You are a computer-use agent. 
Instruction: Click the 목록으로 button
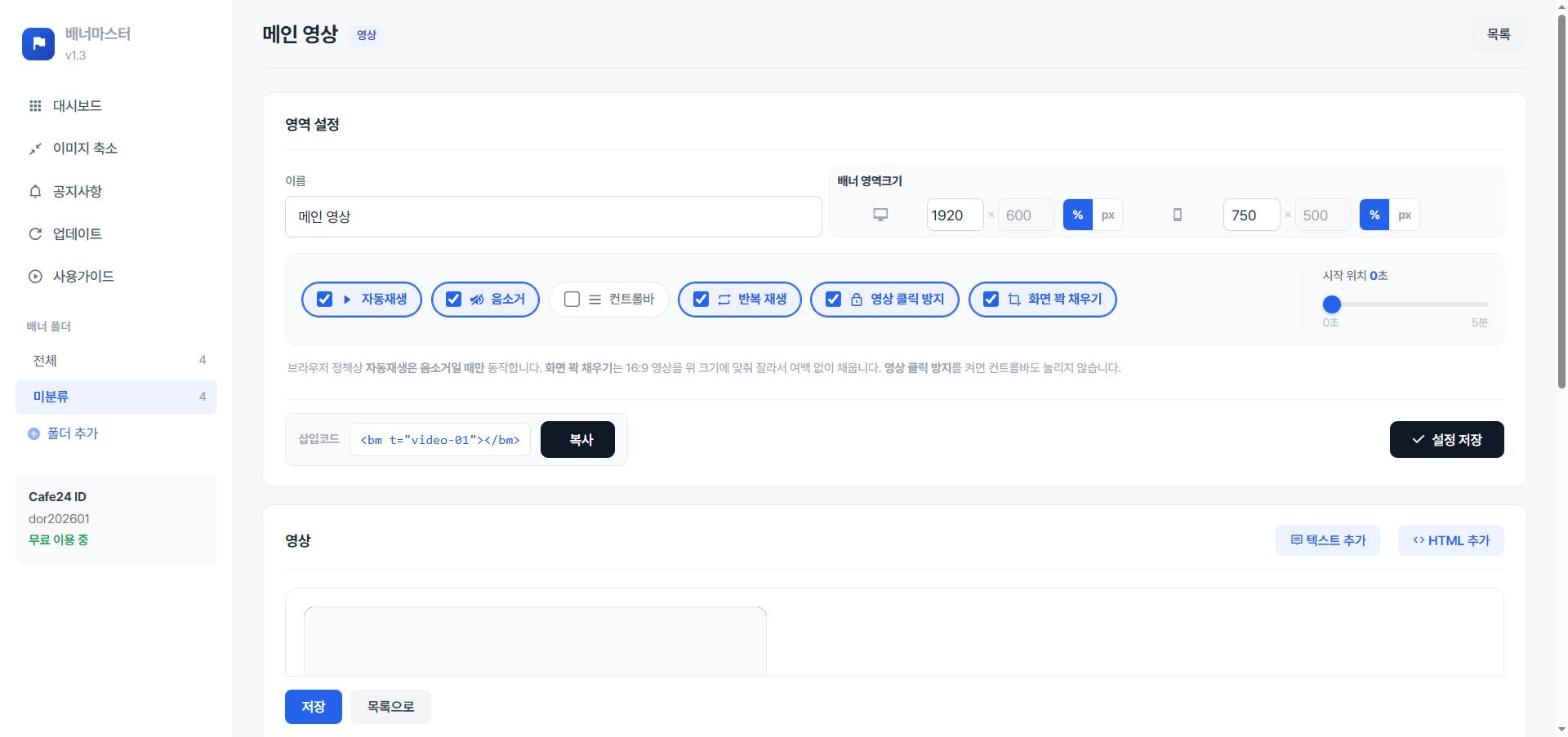(390, 707)
